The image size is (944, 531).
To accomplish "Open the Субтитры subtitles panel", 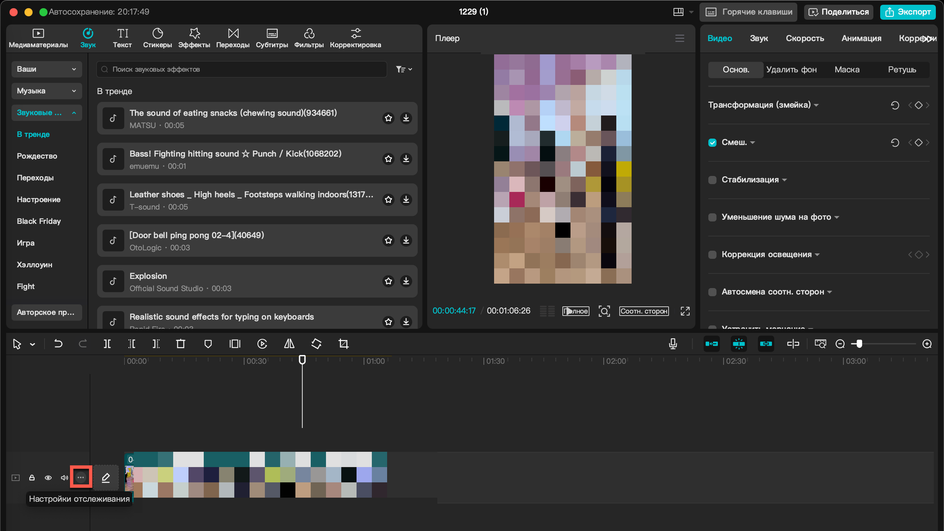I will [272, 38].
